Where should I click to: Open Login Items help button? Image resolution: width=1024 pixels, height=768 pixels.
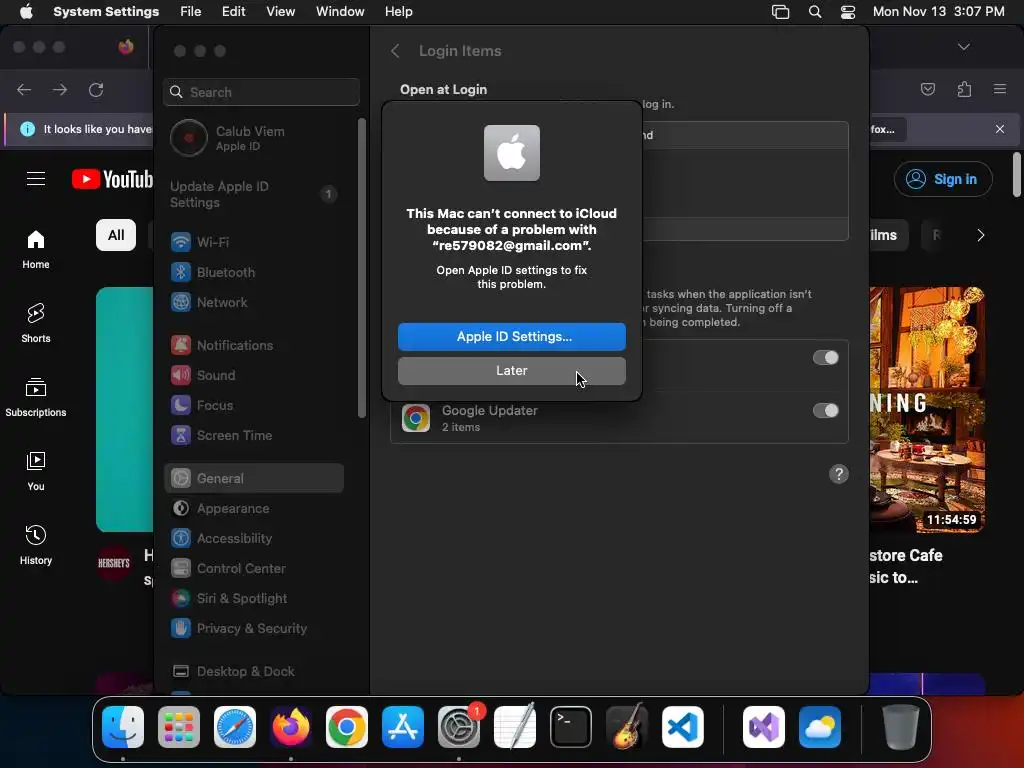tap(839, 474)
